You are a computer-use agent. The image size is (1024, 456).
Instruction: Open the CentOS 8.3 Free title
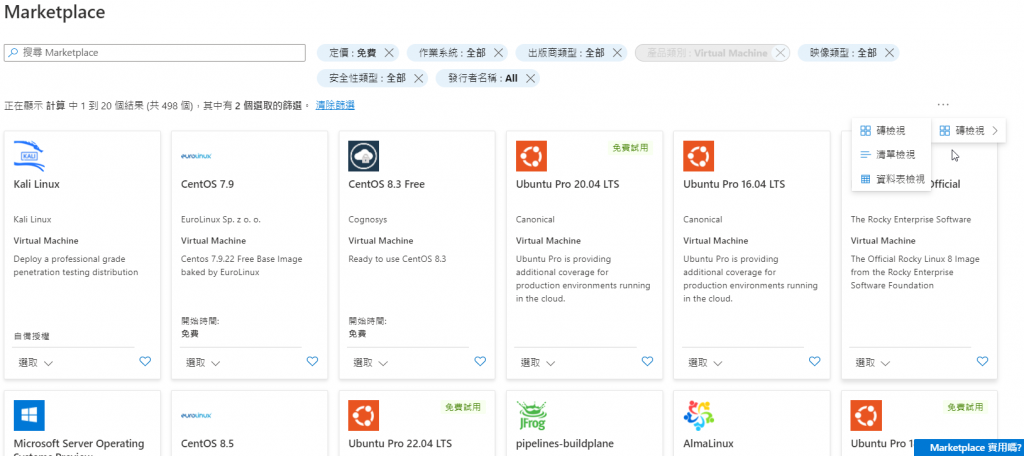pyautogui.click(x=387, y=184)
